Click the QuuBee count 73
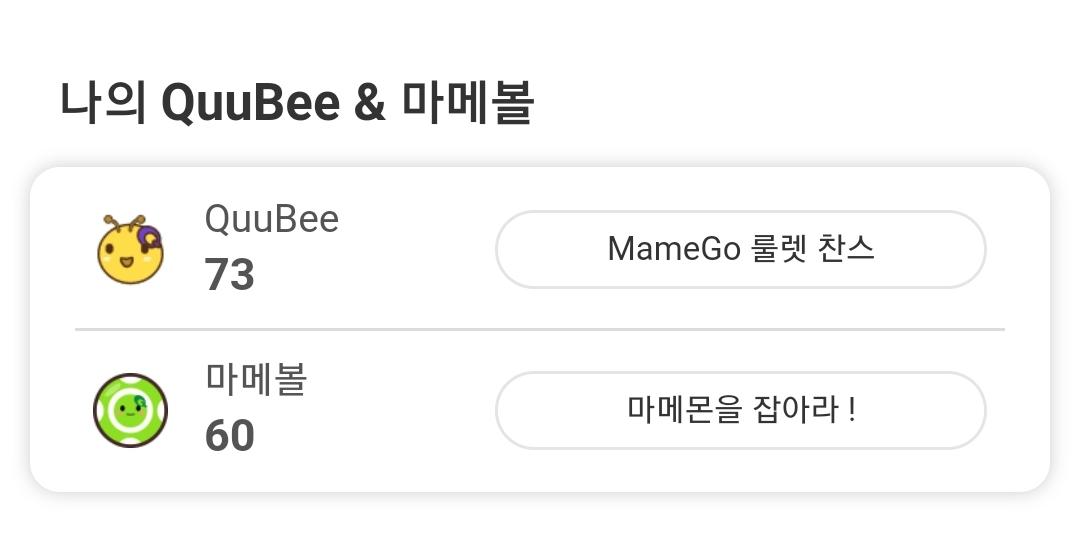Screen dimensions: 1080x541 tap(230, 275)
